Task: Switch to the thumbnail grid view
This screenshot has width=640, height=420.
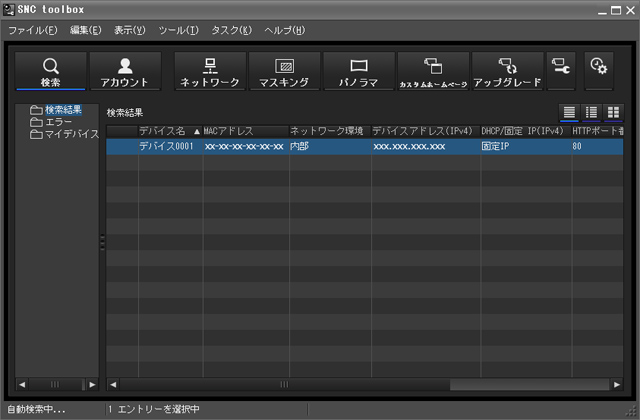Action: pyautogui.click(x=612, y=112)
